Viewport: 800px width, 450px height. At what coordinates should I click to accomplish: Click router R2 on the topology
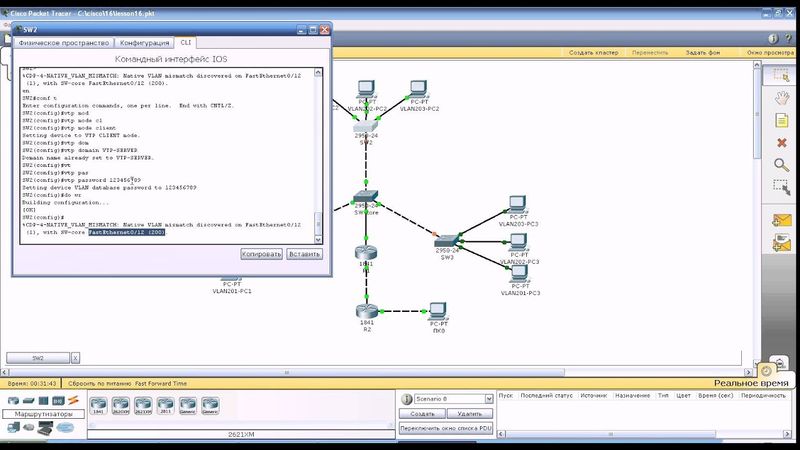tap(366, 311)
